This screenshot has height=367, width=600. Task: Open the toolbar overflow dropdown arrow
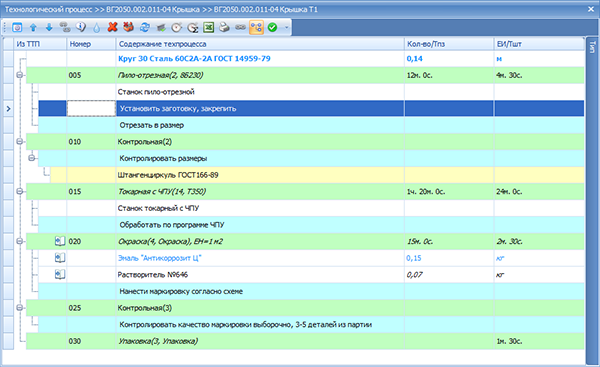coord(286,28)
